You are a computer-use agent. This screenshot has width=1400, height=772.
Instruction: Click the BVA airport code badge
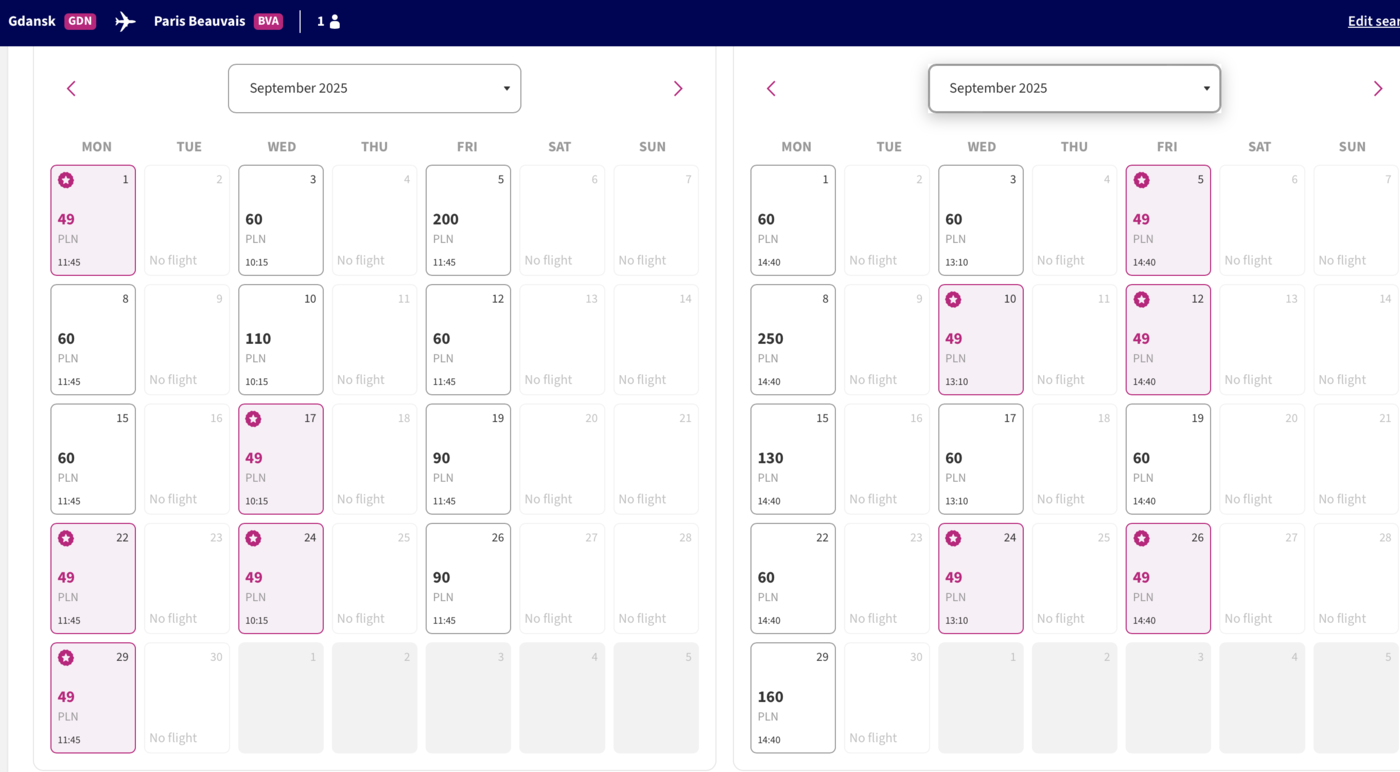coord(268,21)
